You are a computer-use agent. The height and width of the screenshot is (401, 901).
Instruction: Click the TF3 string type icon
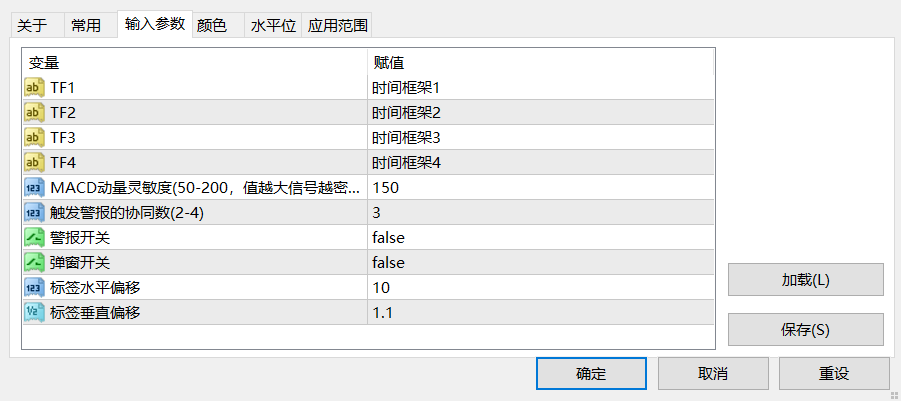click(34, 138)
